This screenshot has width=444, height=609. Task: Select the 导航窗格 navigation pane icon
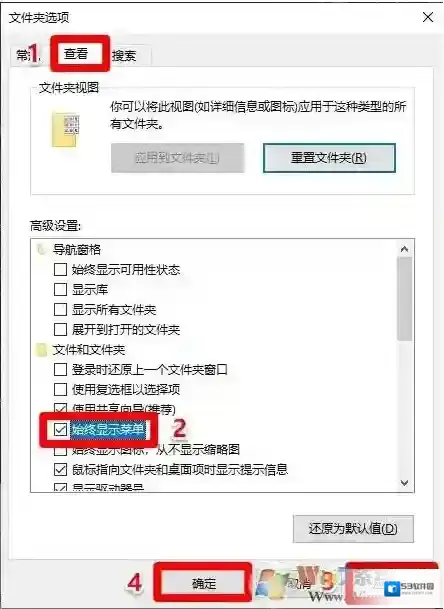click(x=42, y=249)
